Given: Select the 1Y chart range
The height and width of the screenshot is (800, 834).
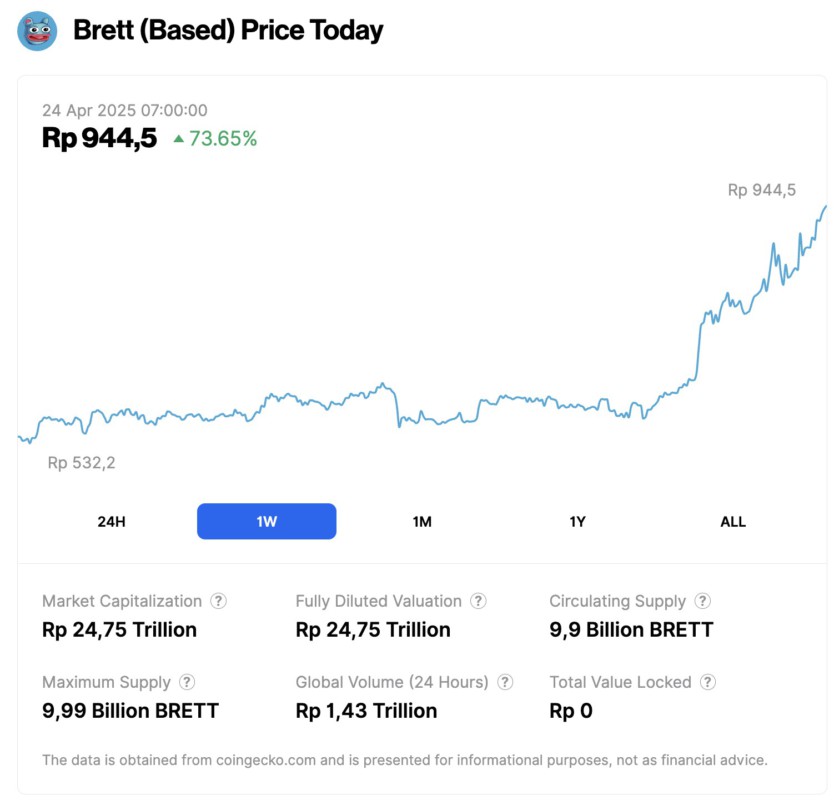Looking at the screenshot, I should (x=577, y=521).
